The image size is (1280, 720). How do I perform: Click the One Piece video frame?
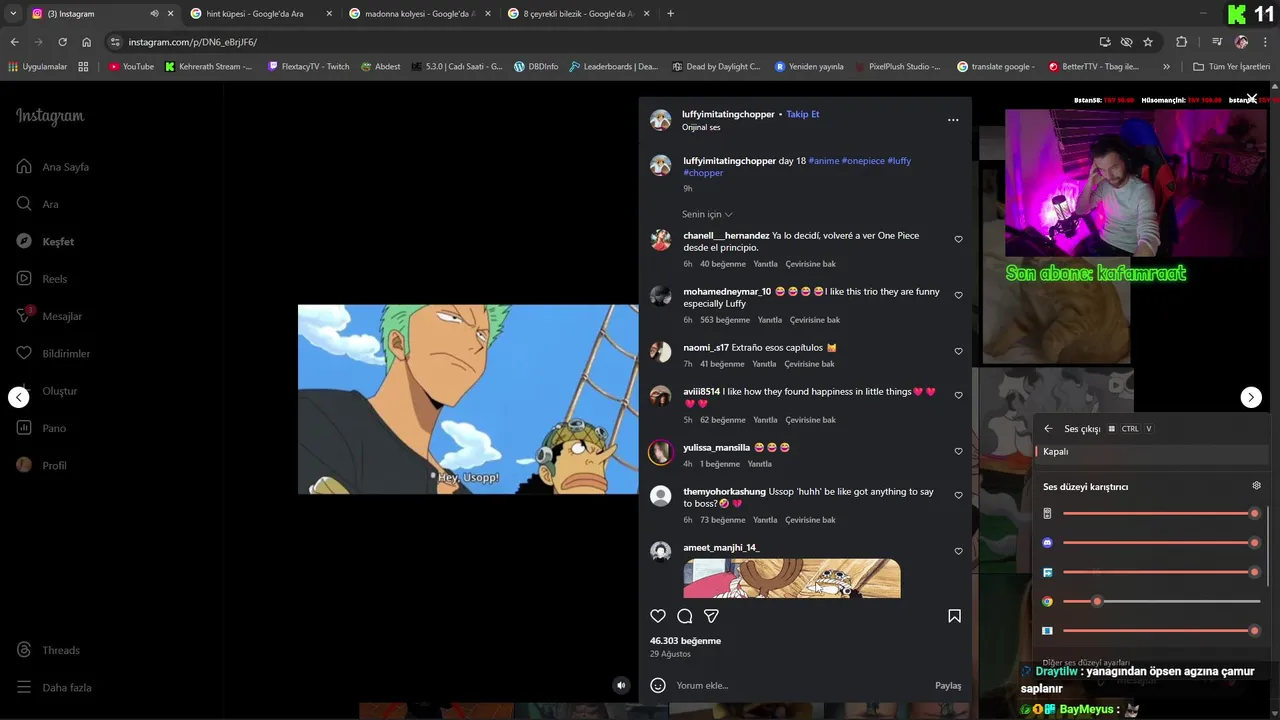(x=468, y=399)
